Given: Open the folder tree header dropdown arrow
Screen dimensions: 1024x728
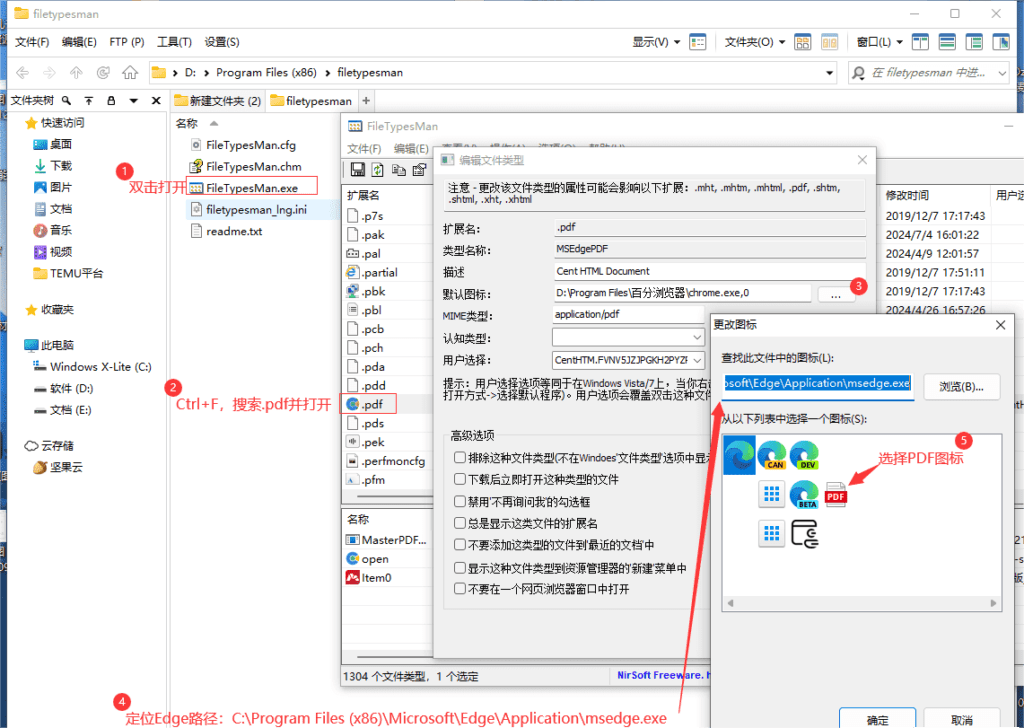Looking at the screenshot, I should coord(133,101).
